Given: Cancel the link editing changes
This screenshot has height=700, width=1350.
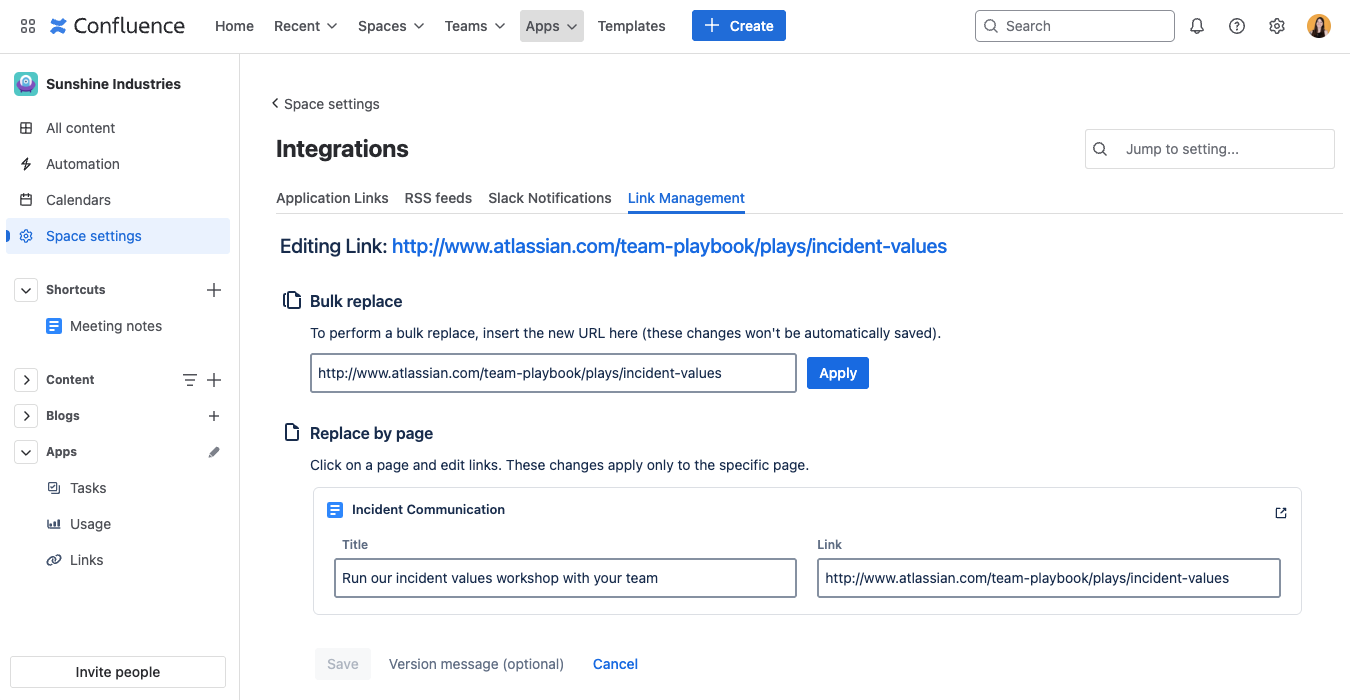Looking at the screenshot, I should click(614, 663).
